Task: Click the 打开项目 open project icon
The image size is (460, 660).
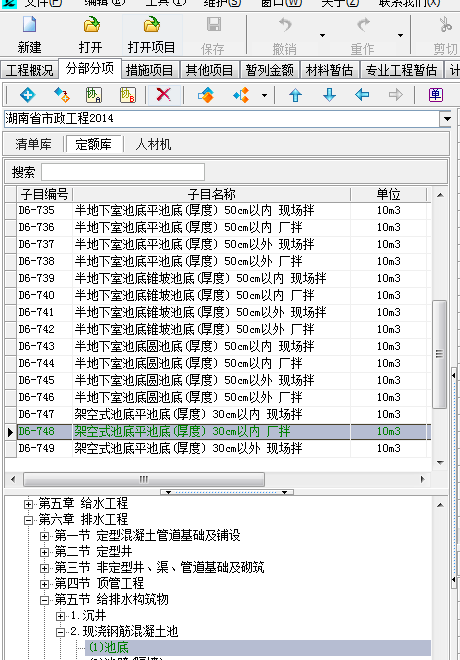Action: click(x=152, y=25)
